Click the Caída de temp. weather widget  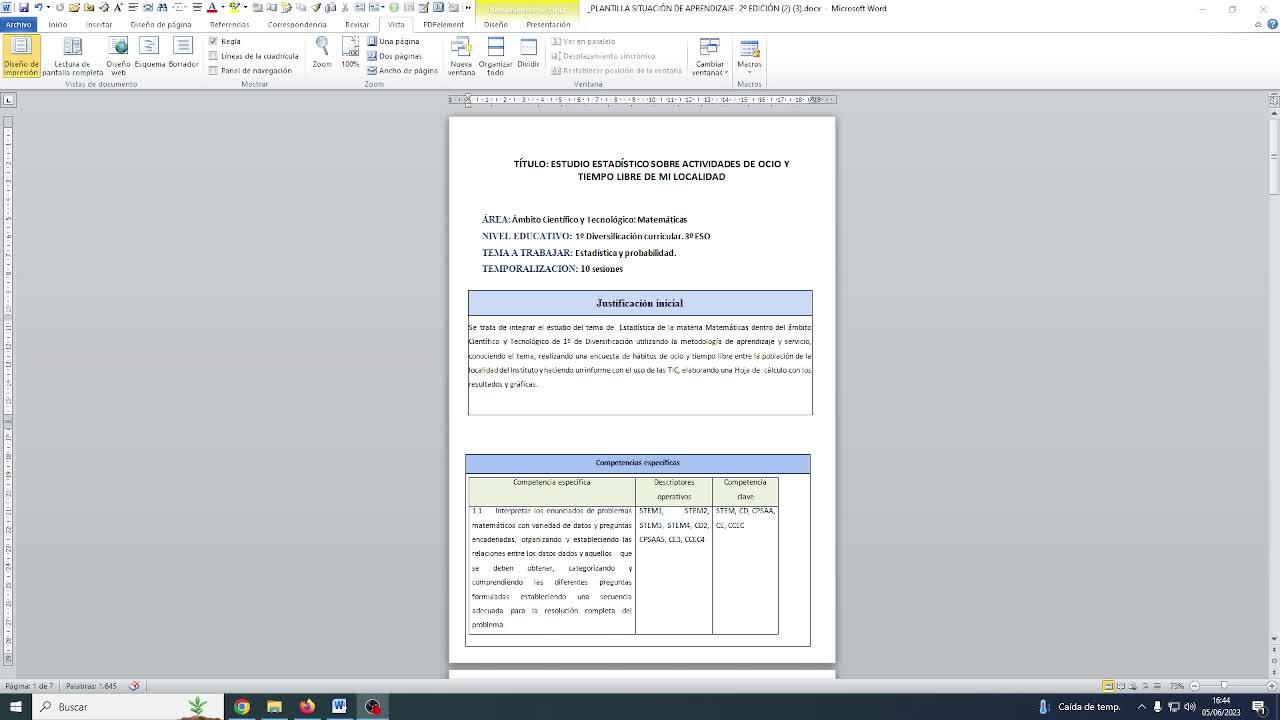[1080, 707]
